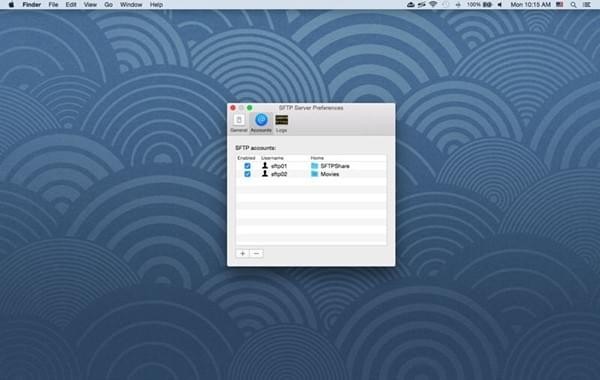This screenshot has width=600, height=380.
Task: Sort accounts by Username column header
Action: (272, 158)
